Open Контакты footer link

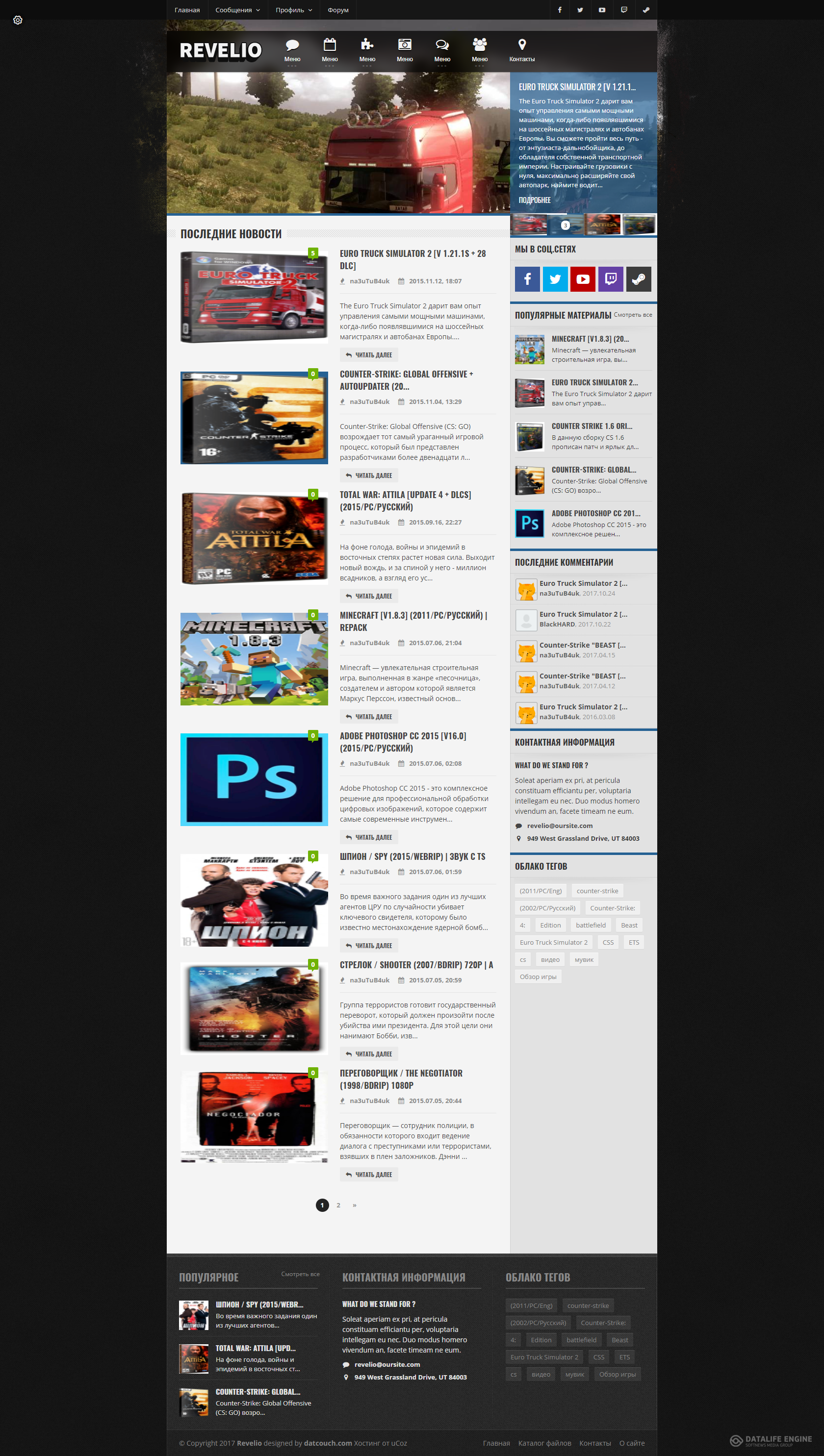[595, 1443]
